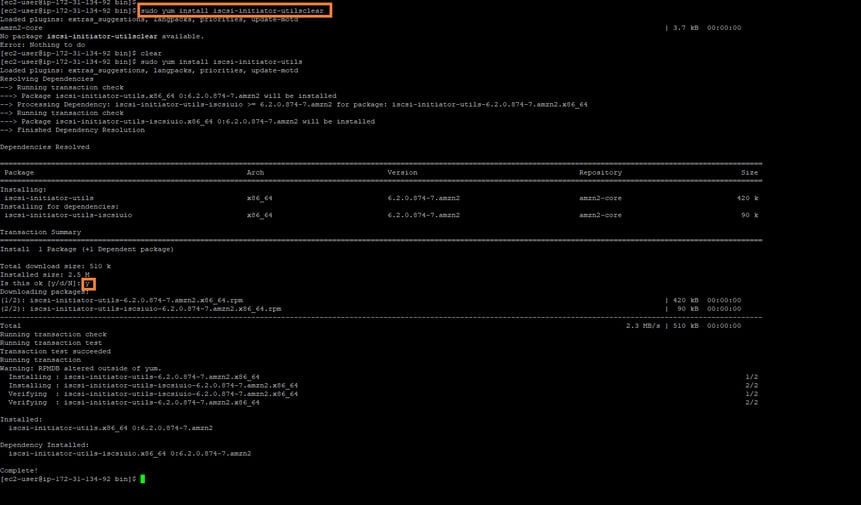Click the 'Error: Nothing to do' line

tap(39, 44)
